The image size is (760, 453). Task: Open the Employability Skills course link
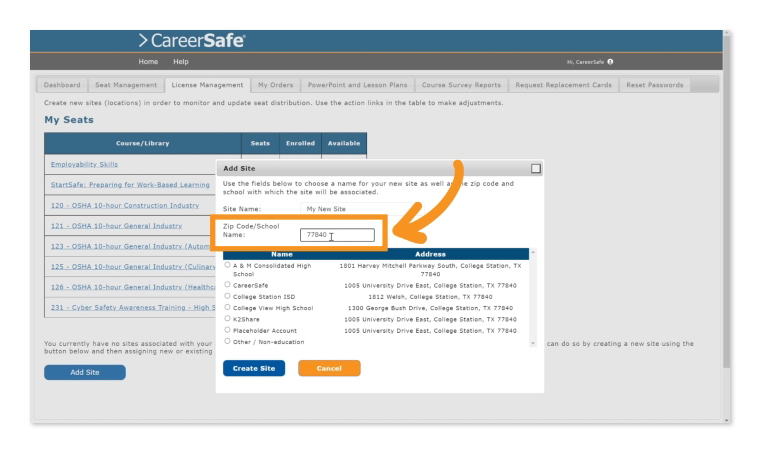coord(84,164)
